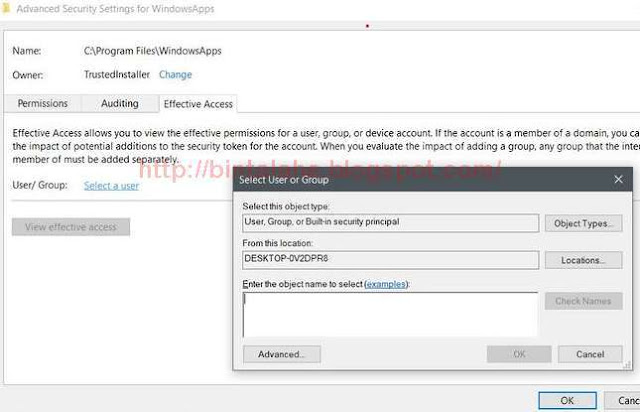Switch to the Permissions tab
The image size is (640, 412).
coord(42,103)
